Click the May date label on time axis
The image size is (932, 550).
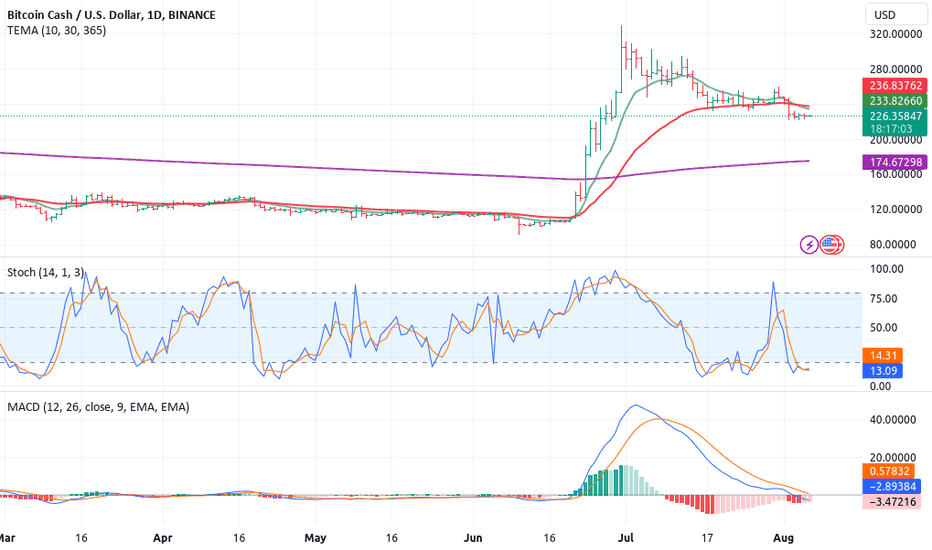pyautogui.click(x=315, y=538)
